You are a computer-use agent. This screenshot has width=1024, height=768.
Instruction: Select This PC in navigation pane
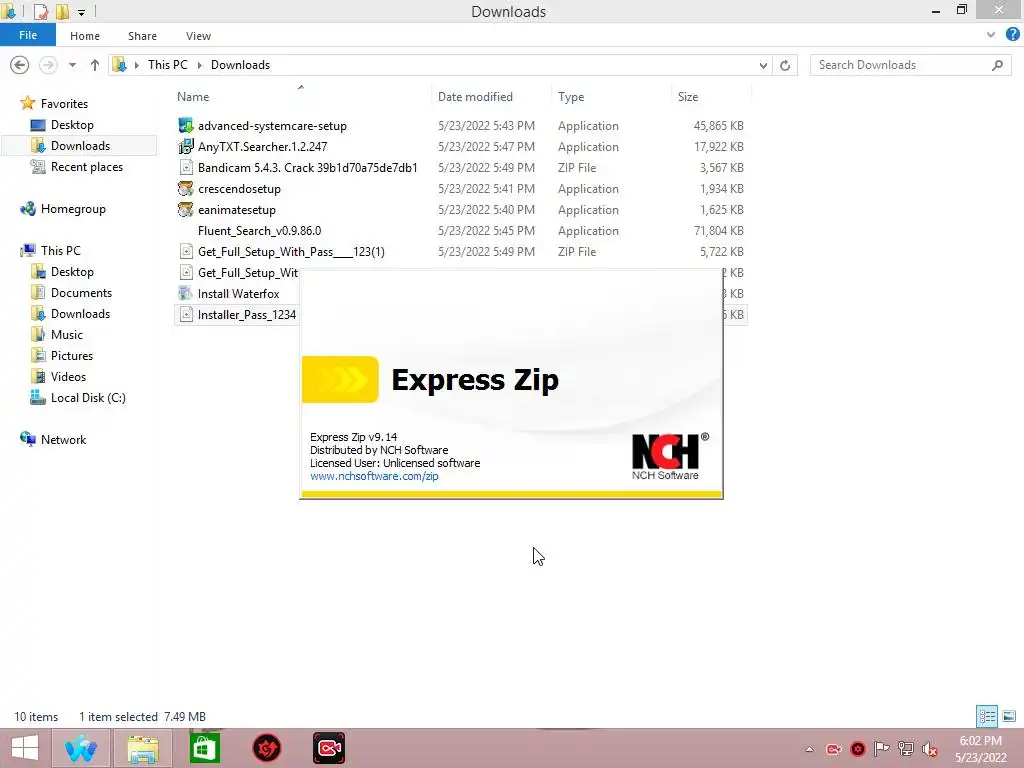click(x=60, y=251)
